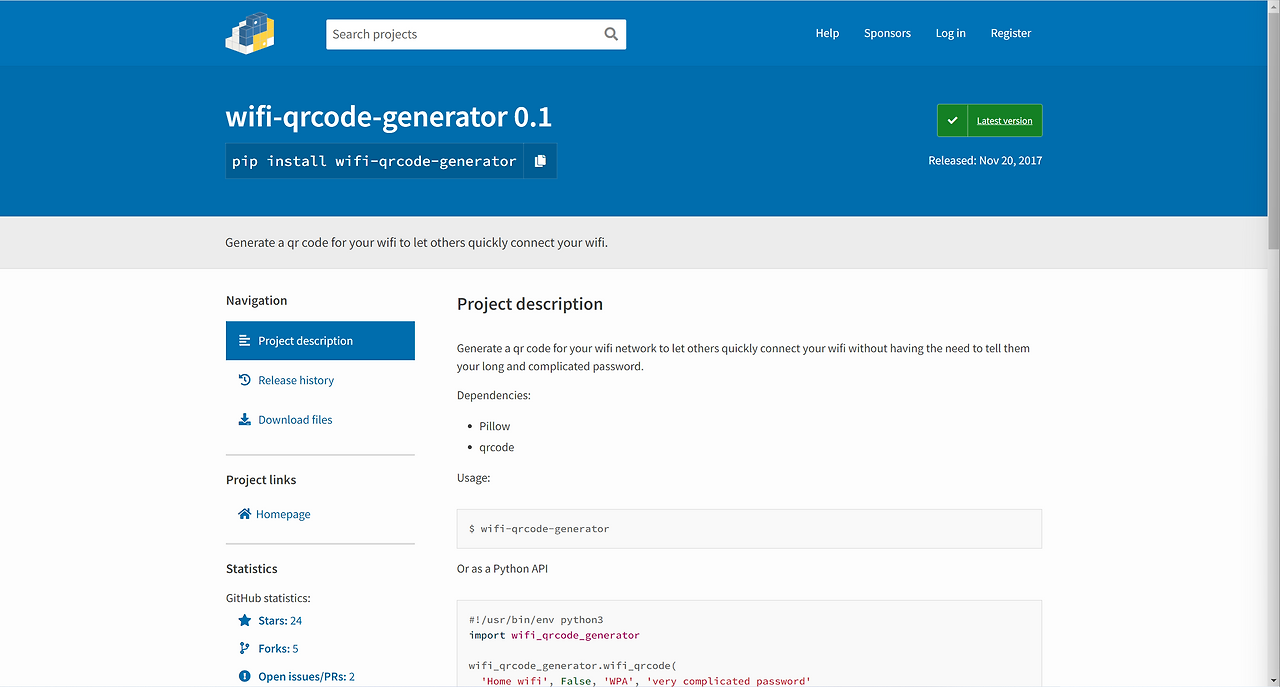Open the Latest version link
This screenshot has height=687, width=1280.
coord(1004,121)
